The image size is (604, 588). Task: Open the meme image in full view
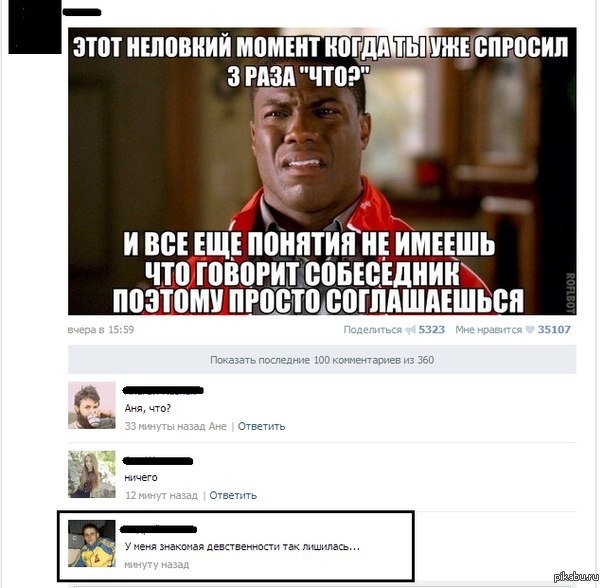(x=322, y=171)
